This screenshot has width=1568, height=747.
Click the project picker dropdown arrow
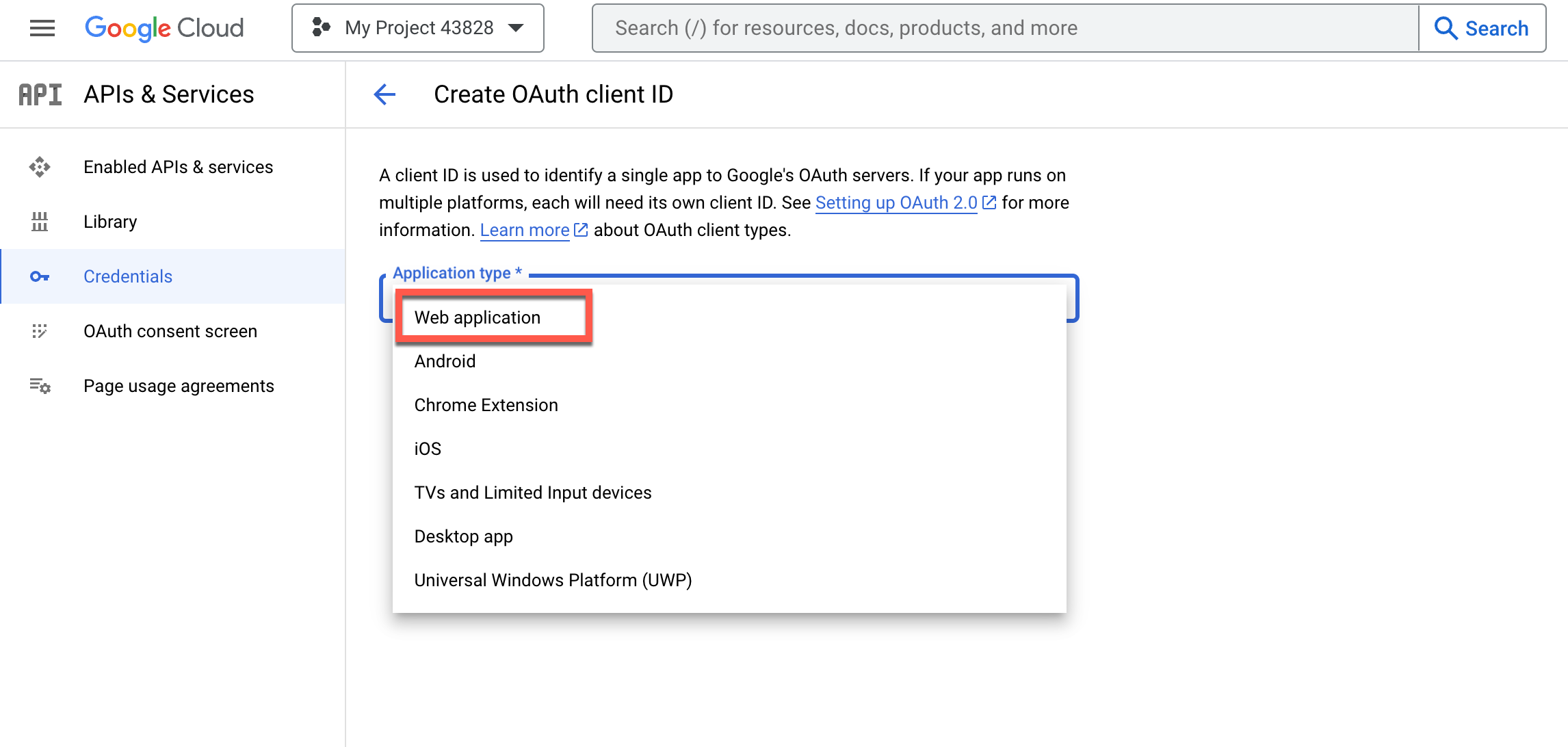pos(517,28)
